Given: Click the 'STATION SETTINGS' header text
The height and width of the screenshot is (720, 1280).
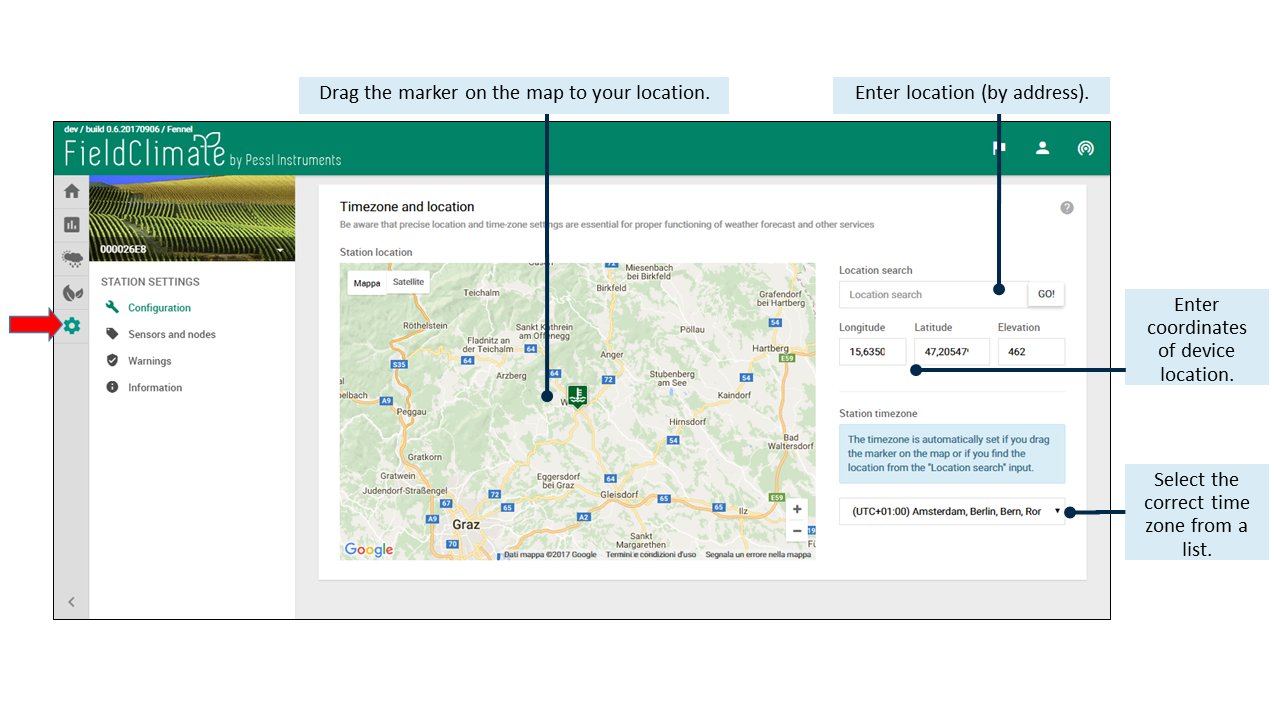Looking at the screenshot, I should [150, 282].
